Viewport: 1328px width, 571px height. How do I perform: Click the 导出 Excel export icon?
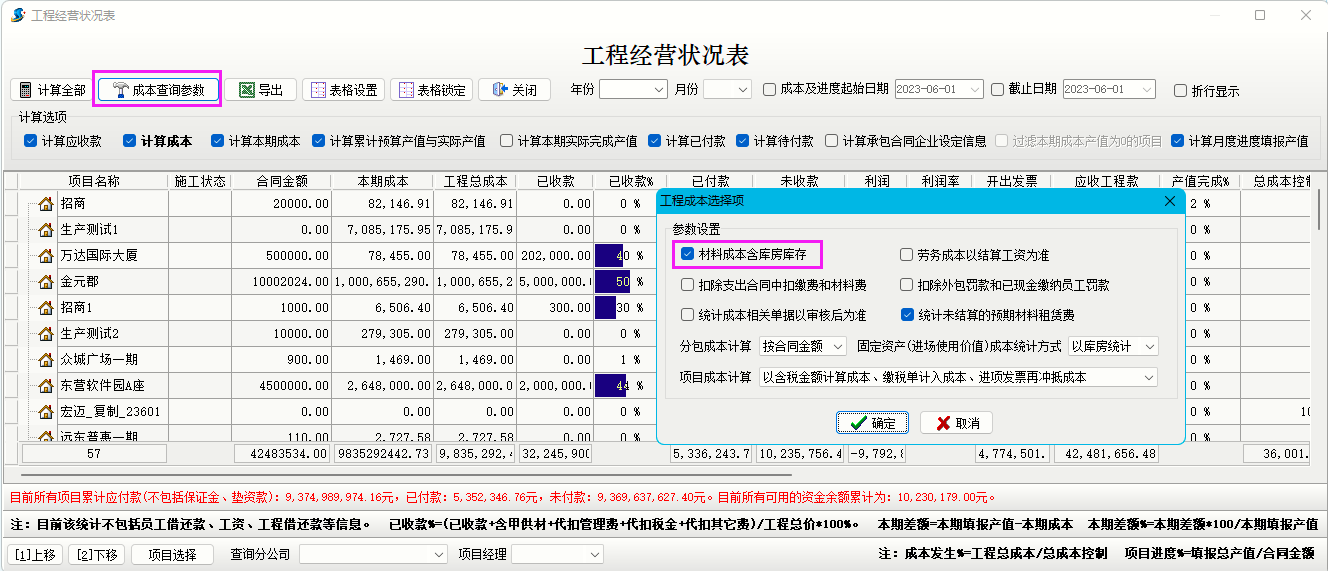click(246, 90)
